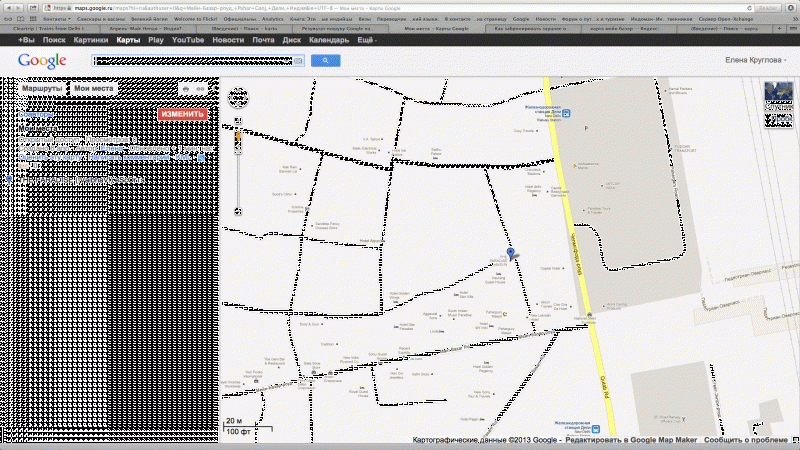Click the print icon in left panel
Viewport: 800px width, 450px height.
tap(186, 89)
